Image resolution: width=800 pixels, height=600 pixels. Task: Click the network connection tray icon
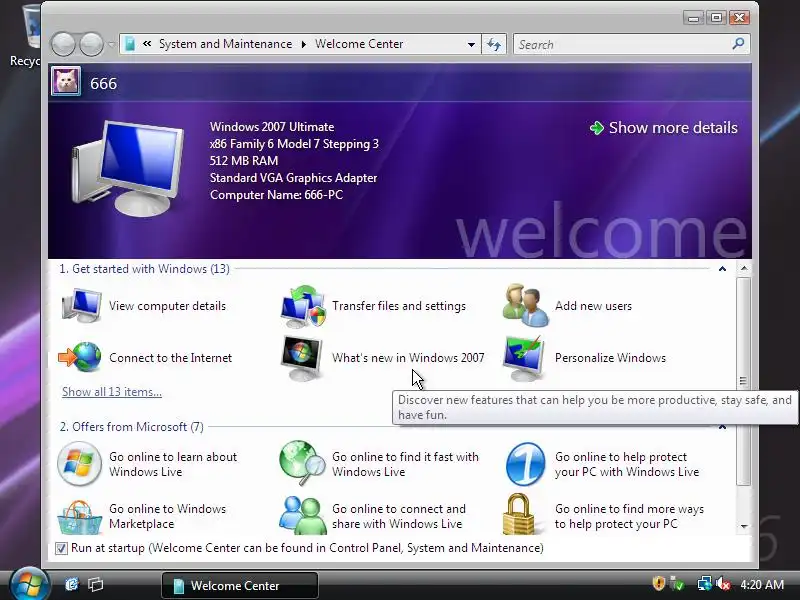705,584
